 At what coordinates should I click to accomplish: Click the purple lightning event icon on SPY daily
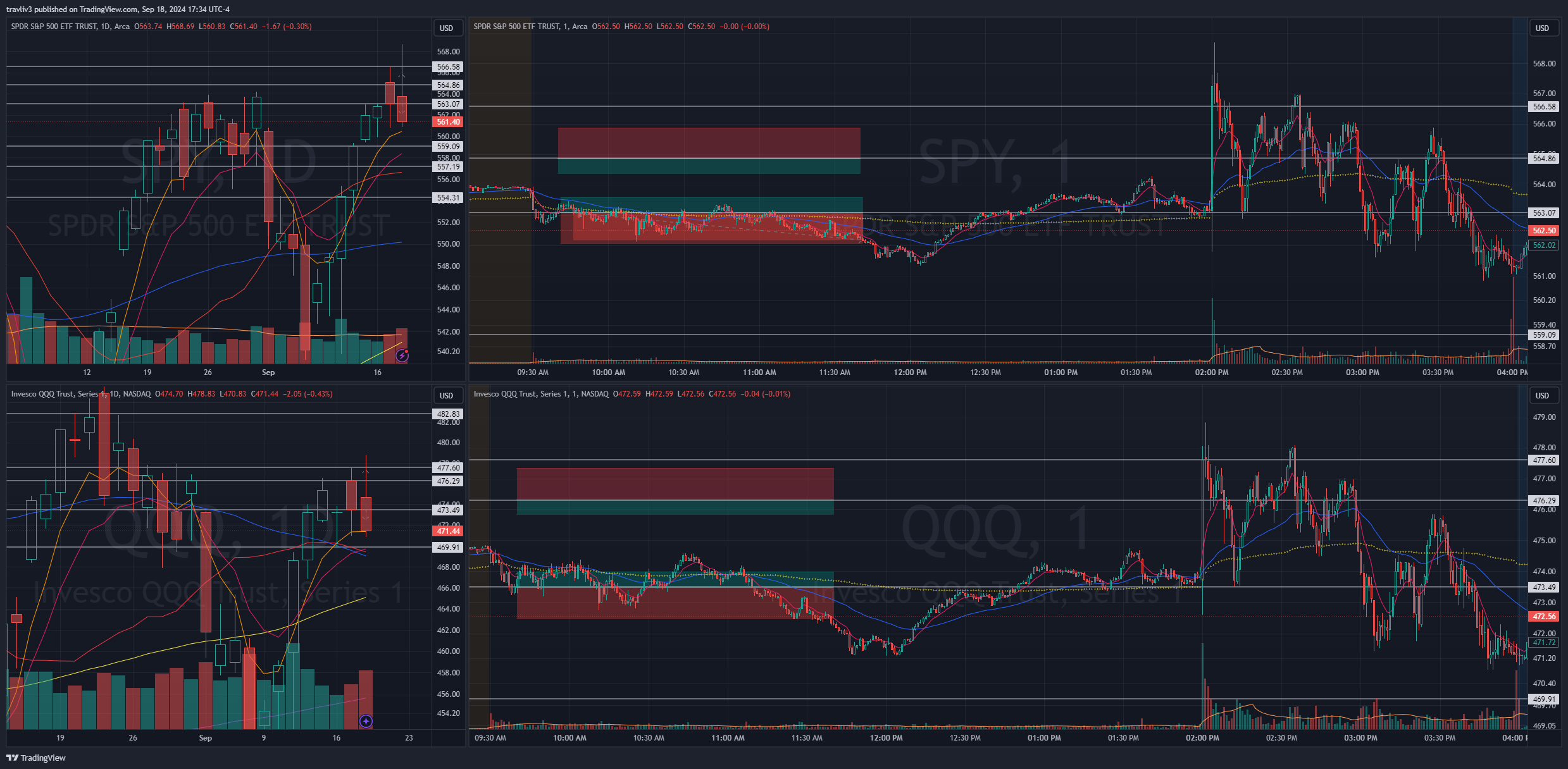pyautogui.click(x=402, y=356)
